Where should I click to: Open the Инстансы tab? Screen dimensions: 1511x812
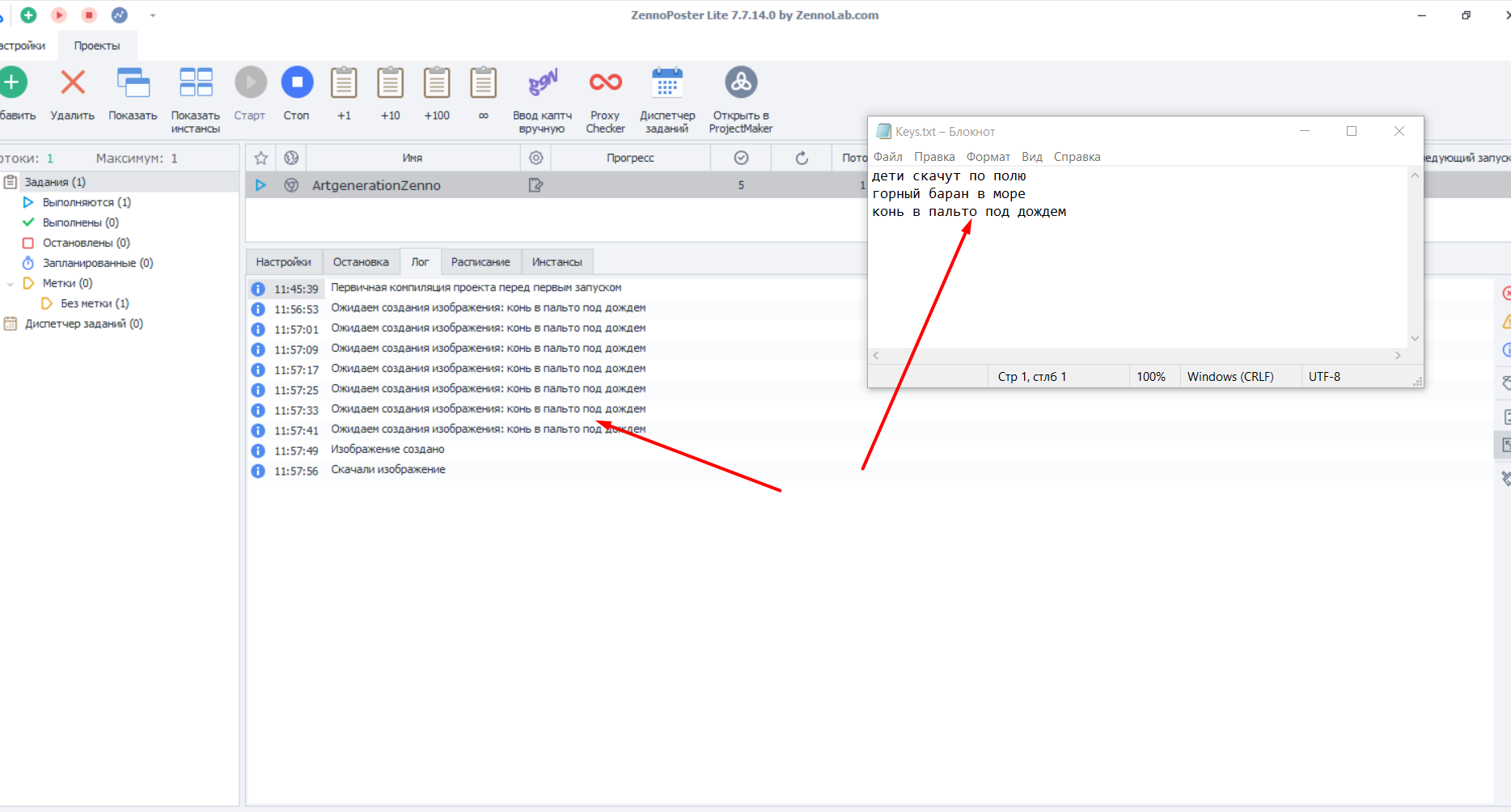click(x=557, y=262)
